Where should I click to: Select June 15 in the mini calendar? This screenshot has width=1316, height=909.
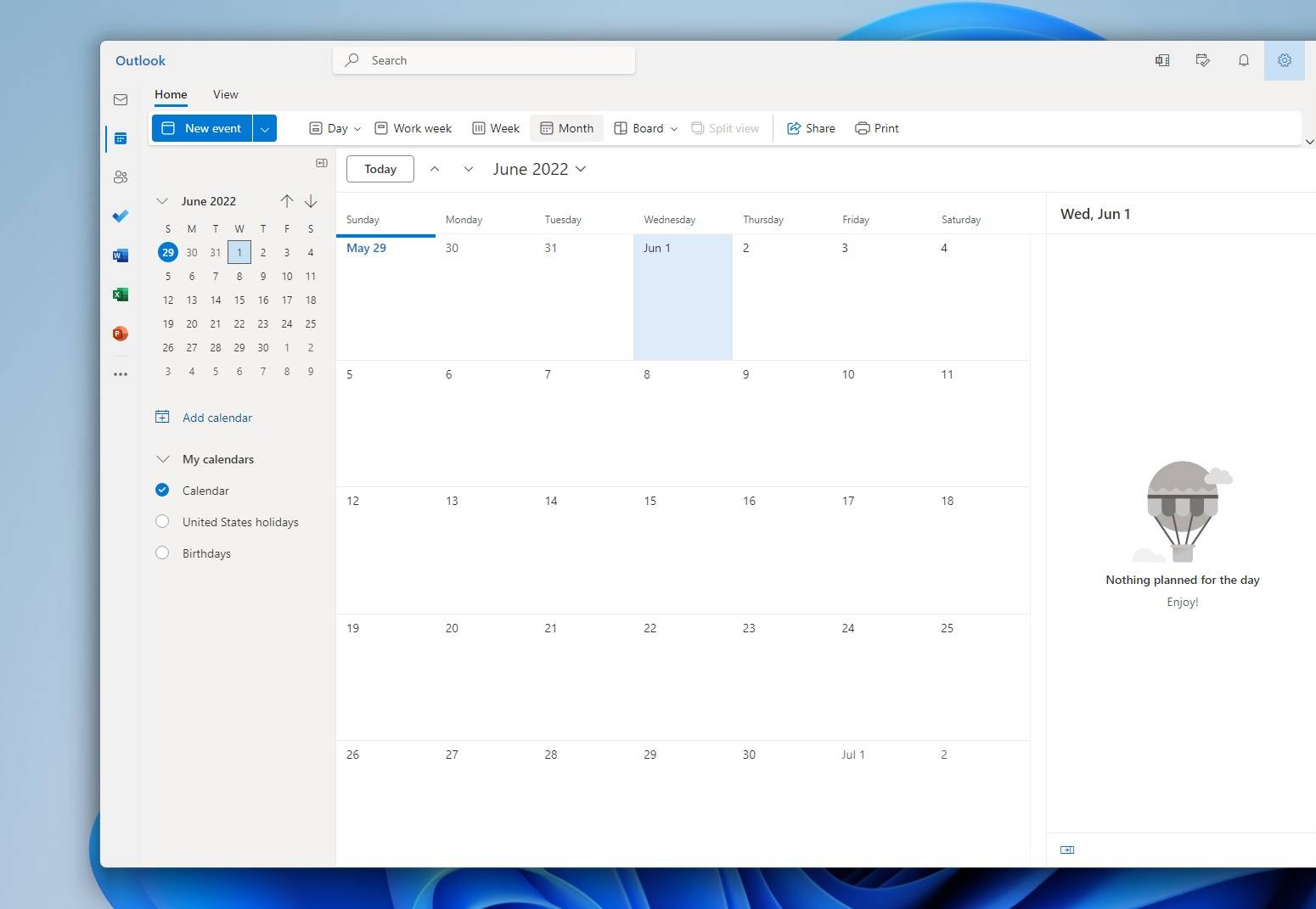pyautogui.click(x=239, y=300)
